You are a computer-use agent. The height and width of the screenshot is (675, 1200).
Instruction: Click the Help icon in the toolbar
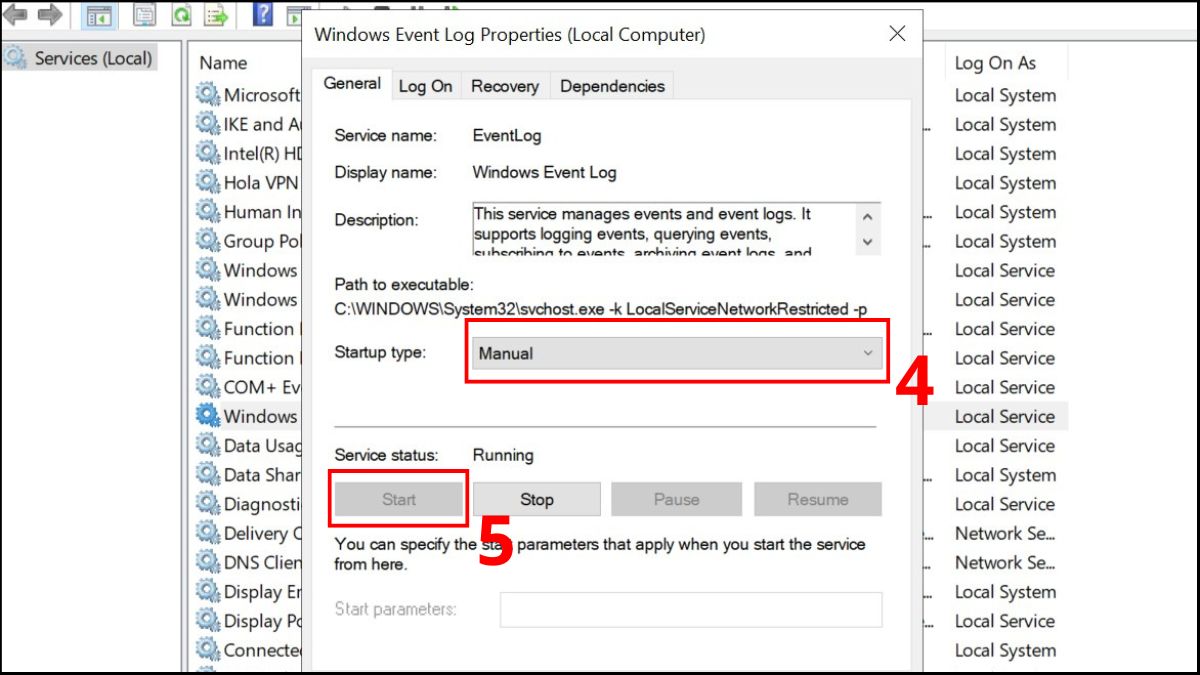262,15
